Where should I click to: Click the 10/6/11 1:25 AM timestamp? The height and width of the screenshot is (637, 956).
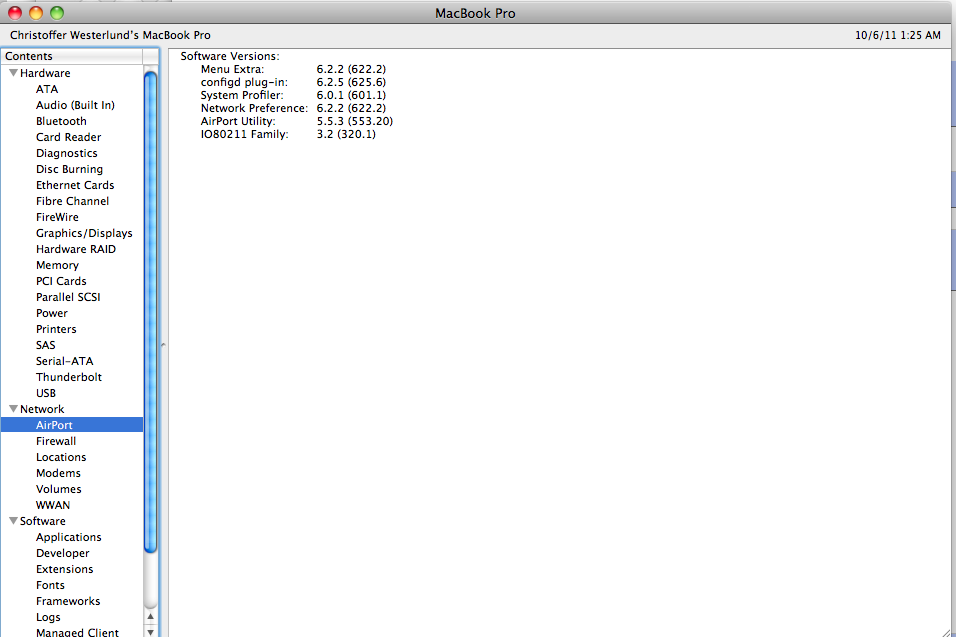coord(897,35)
